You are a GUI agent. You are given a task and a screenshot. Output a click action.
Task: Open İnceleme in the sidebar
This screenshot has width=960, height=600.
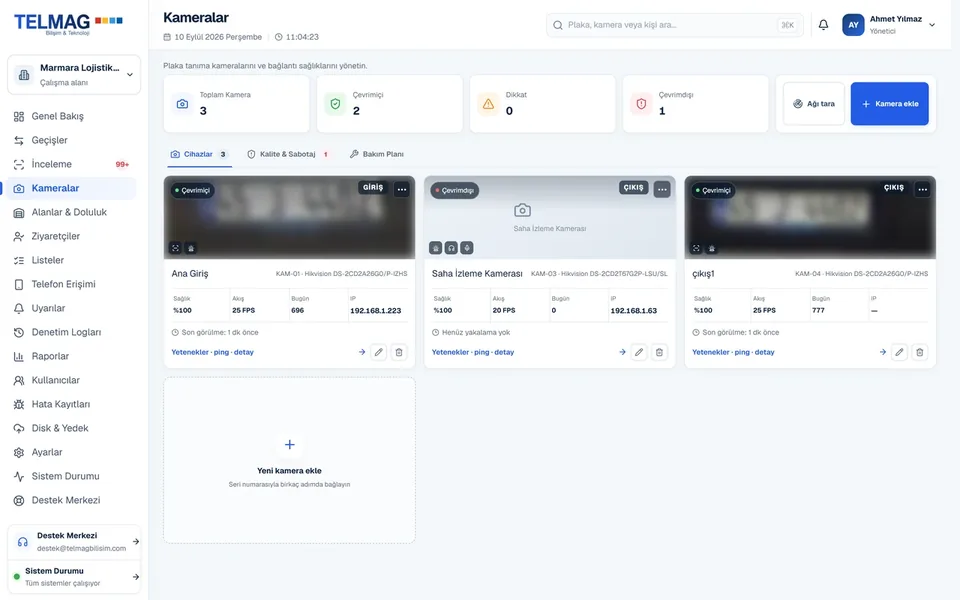coord(71,164)
